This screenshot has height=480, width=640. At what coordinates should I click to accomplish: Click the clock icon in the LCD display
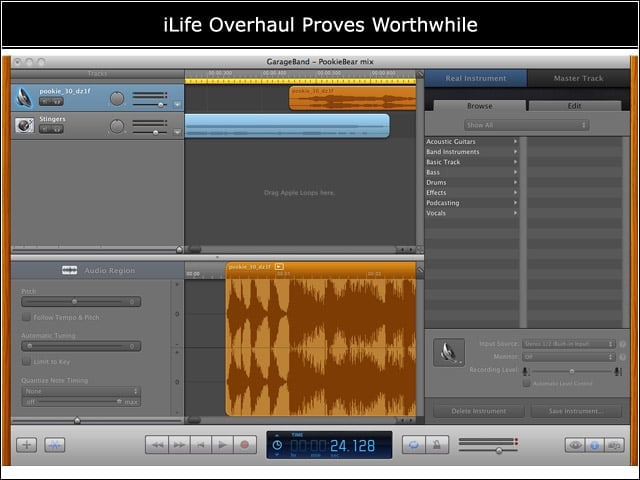coord(277,445)
